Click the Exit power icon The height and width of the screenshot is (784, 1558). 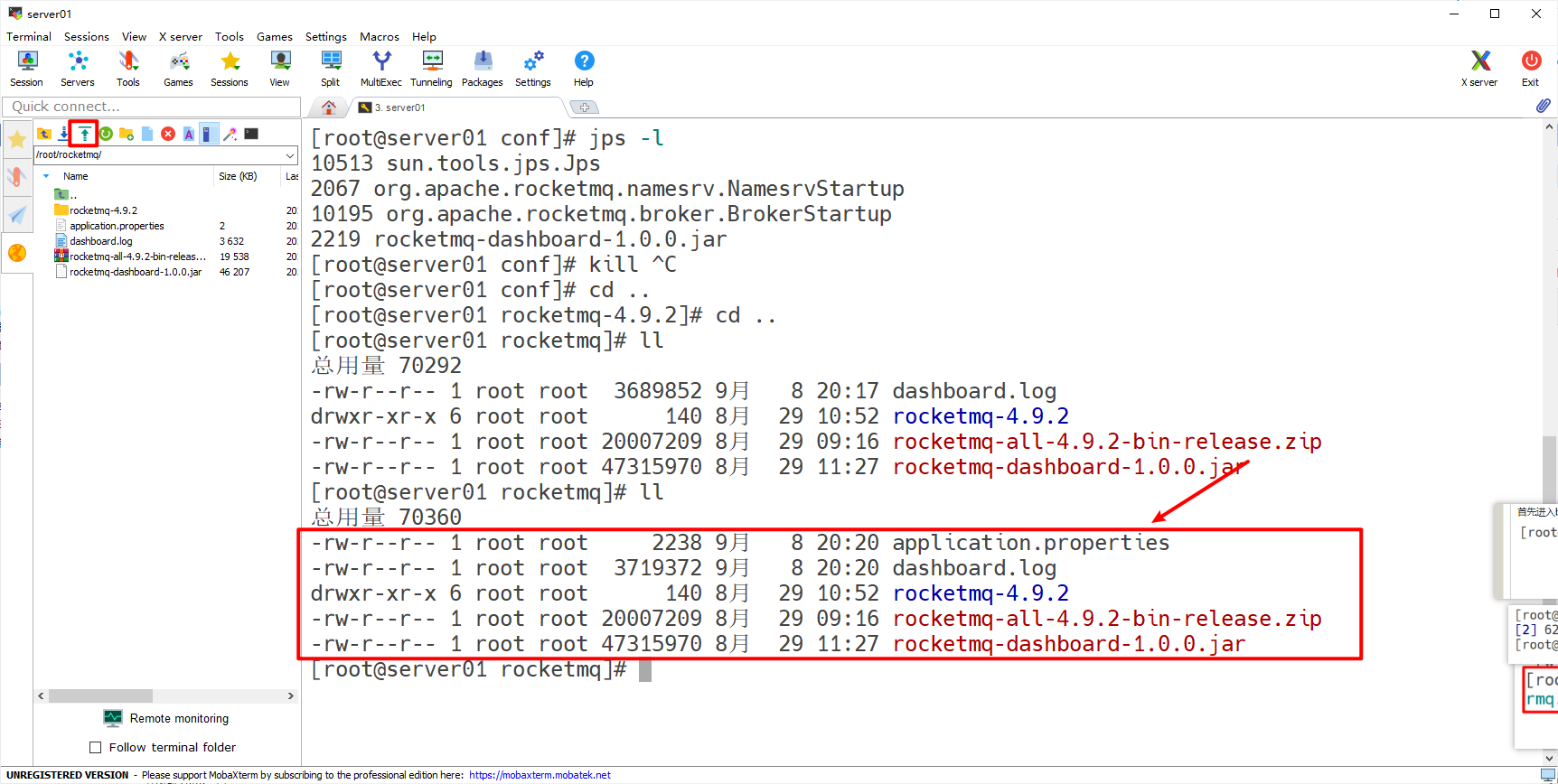coord(1531,69)
